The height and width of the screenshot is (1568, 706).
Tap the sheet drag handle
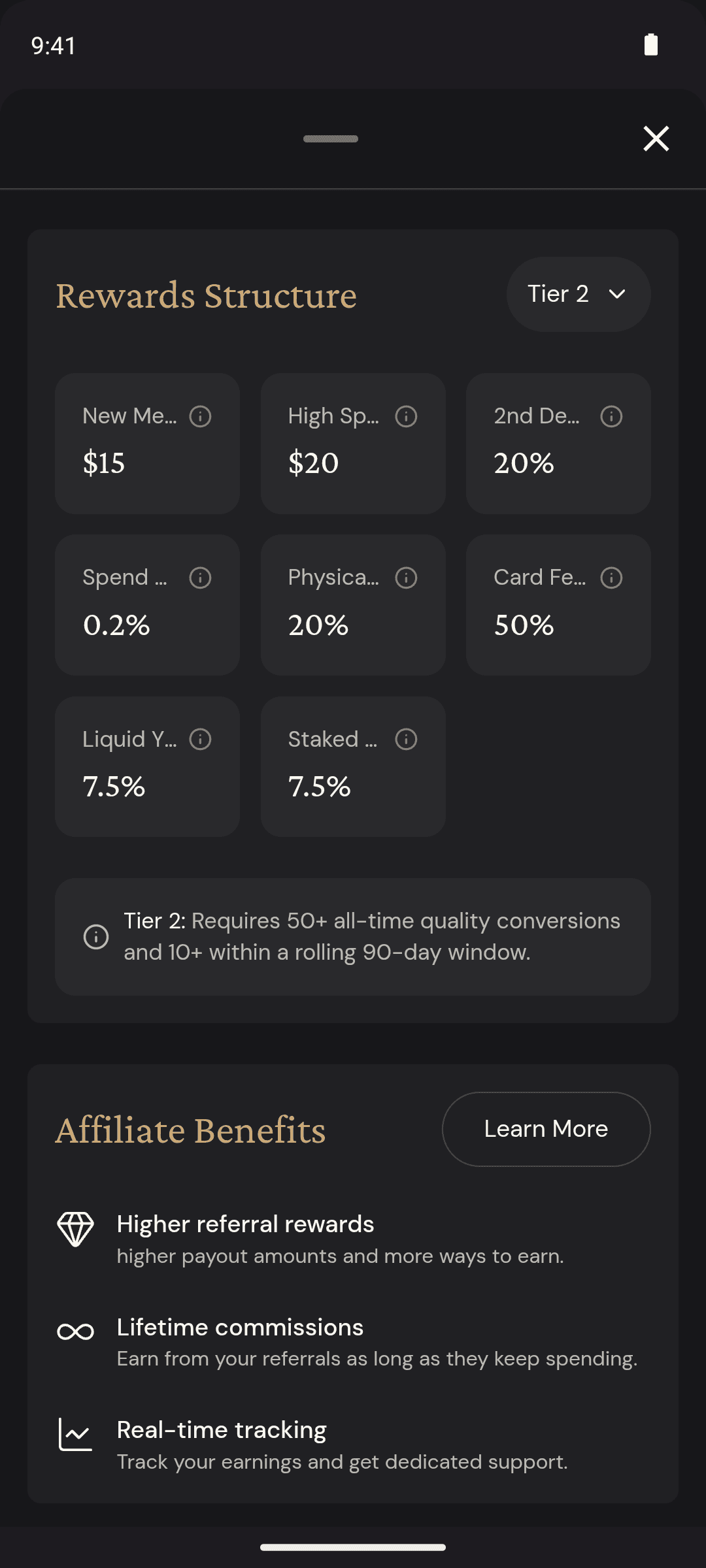point(331,139)
